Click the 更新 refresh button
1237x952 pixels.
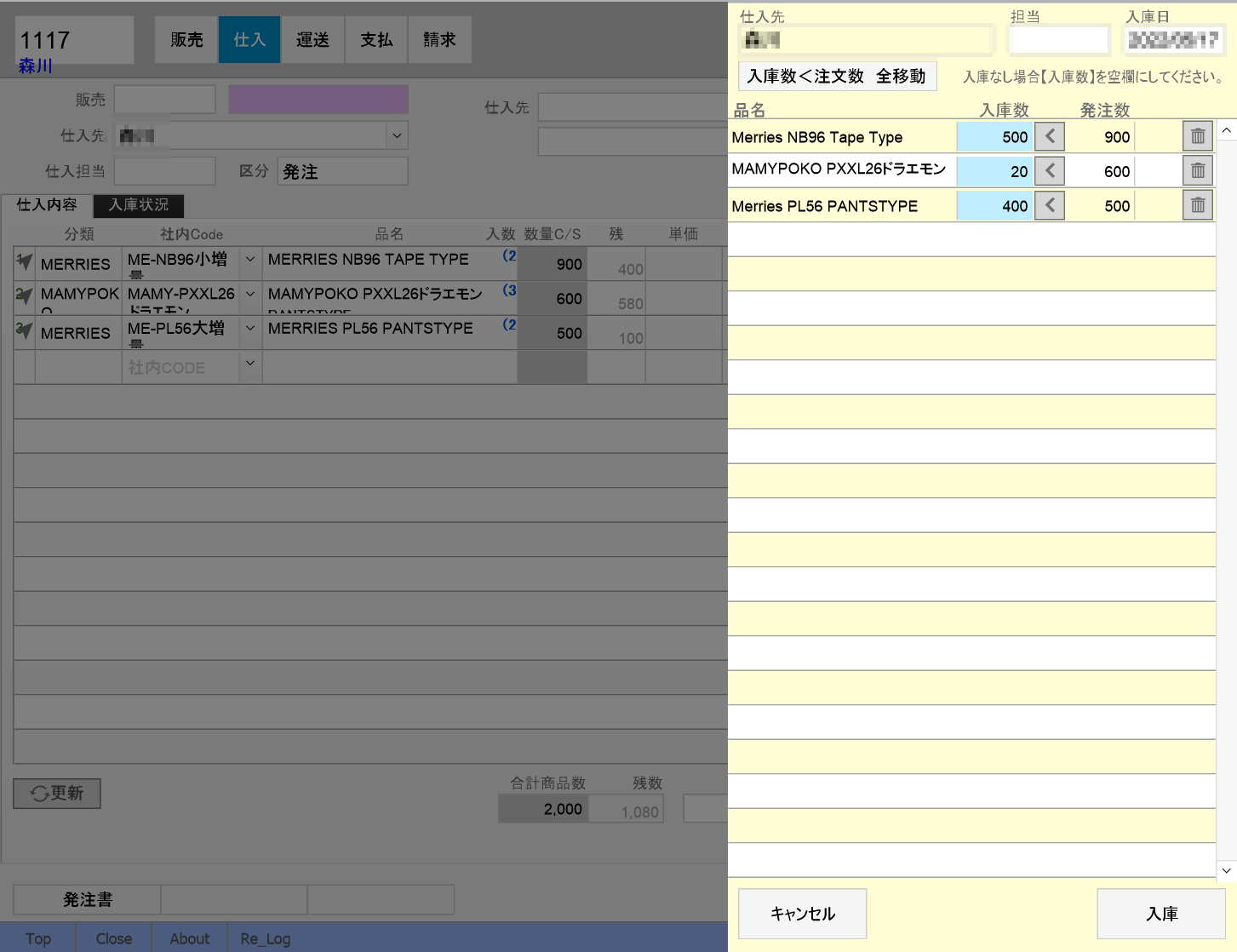click(57, 793)
